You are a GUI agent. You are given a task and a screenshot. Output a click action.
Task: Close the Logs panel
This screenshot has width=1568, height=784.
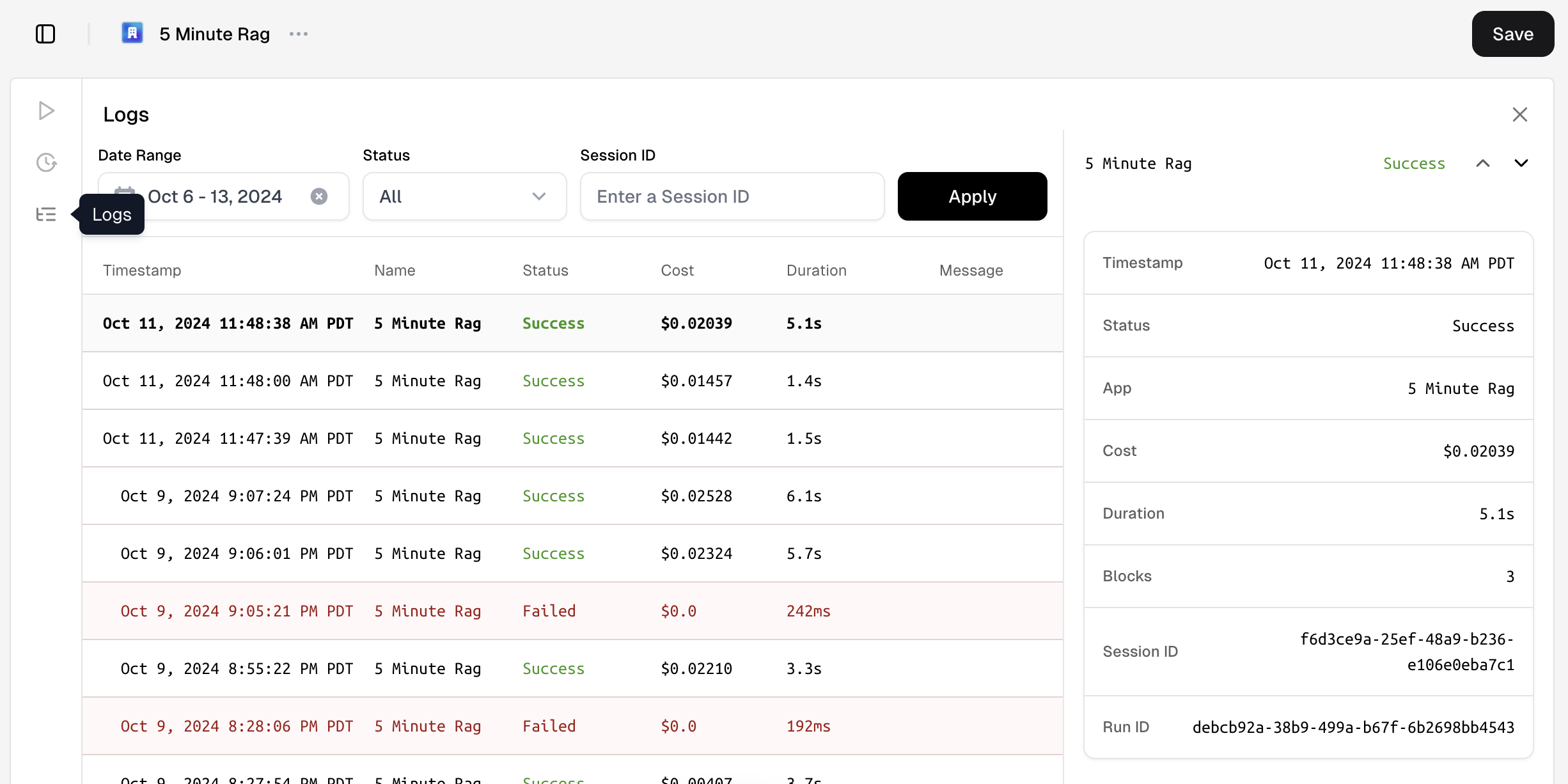point(1519,114)
